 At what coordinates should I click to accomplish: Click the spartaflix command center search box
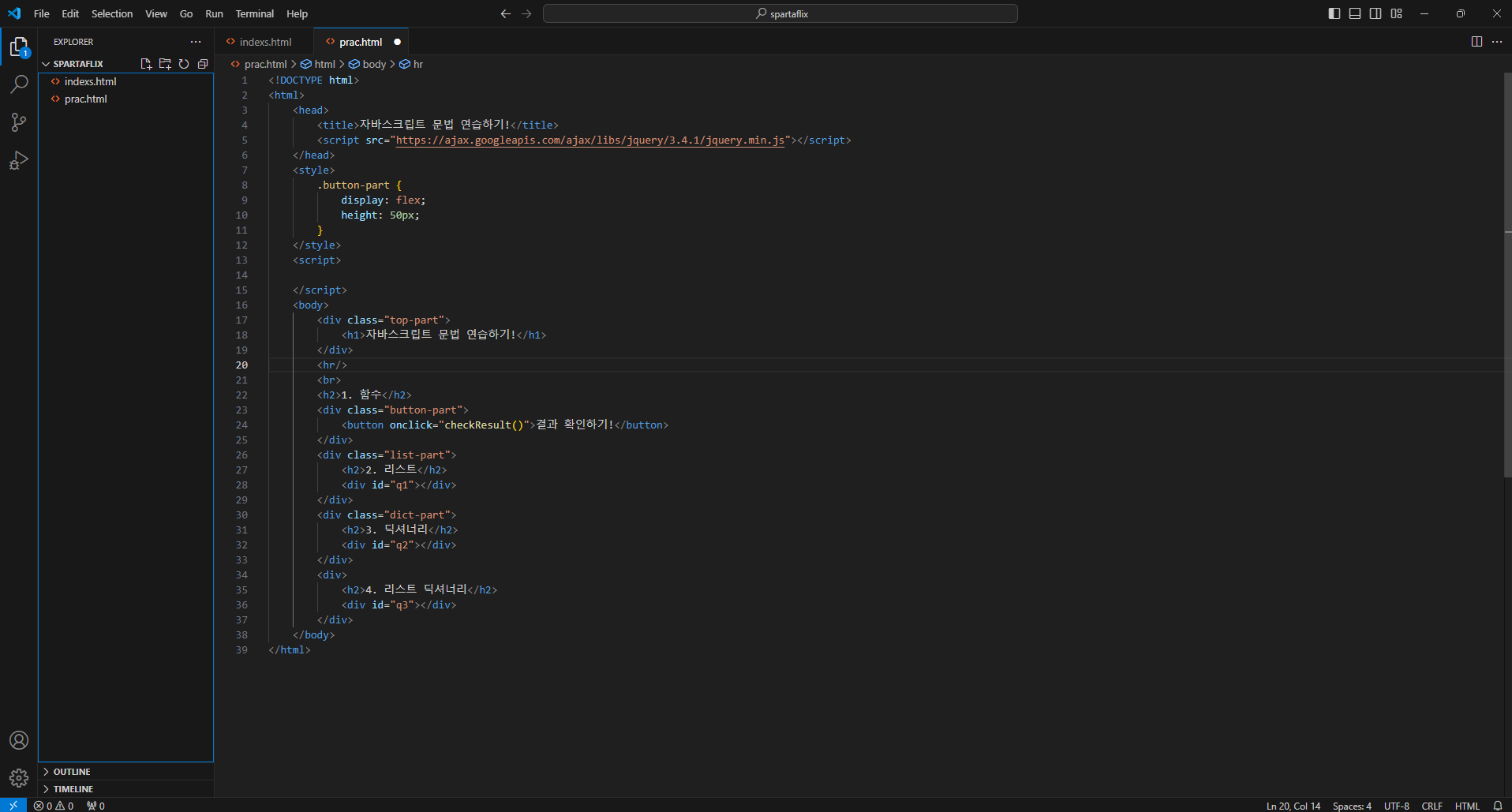tap(780, 13)
